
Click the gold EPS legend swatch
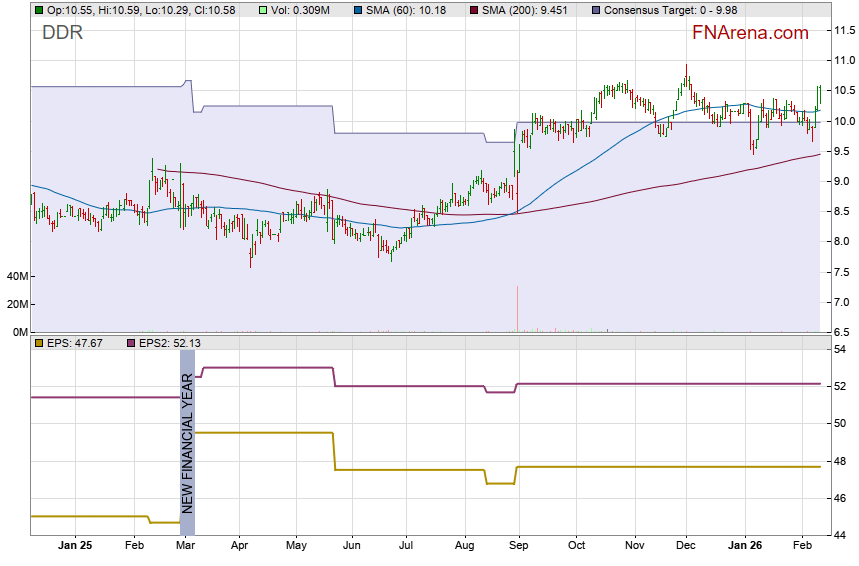pos(39,343)
